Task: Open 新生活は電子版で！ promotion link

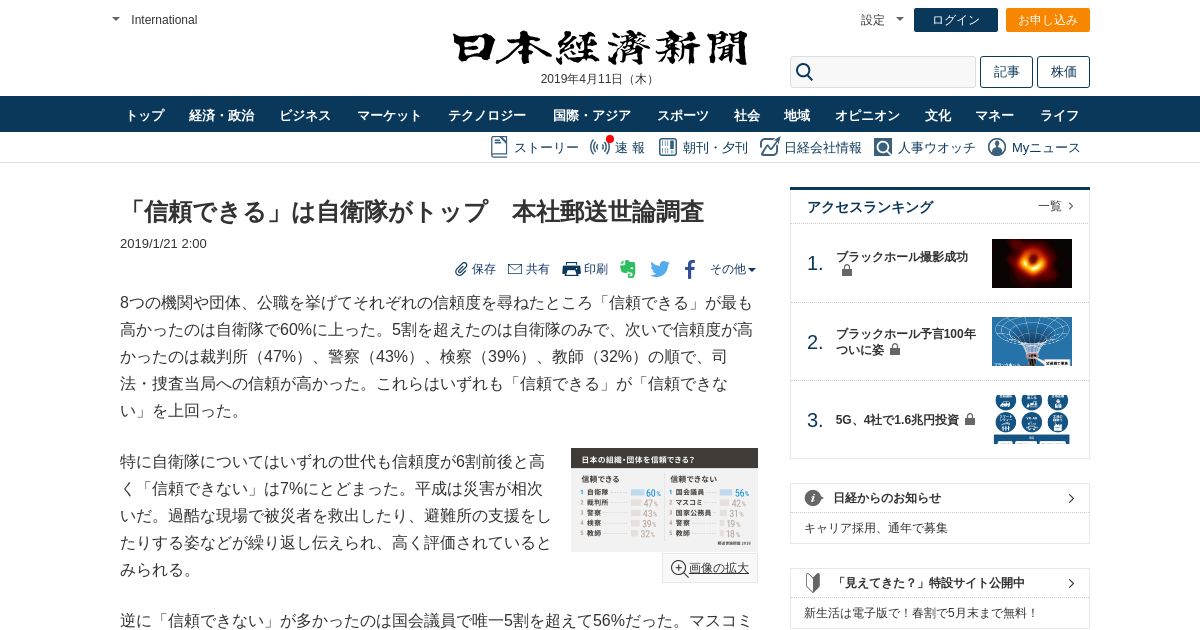Action: pyautogui.click(x=921, y=613)
